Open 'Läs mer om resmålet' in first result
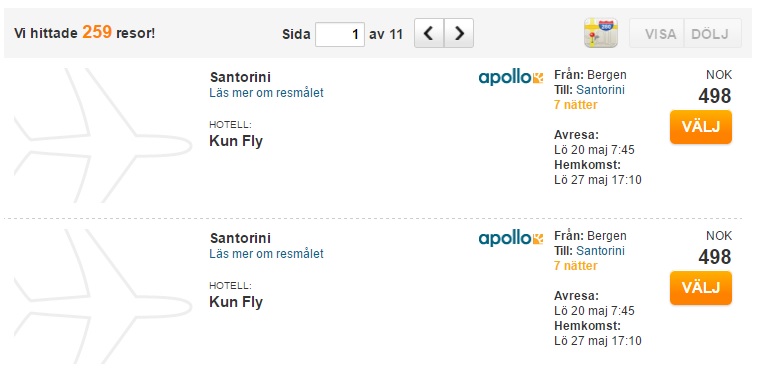Screen dimensions: 757x377 pos(266,93)
